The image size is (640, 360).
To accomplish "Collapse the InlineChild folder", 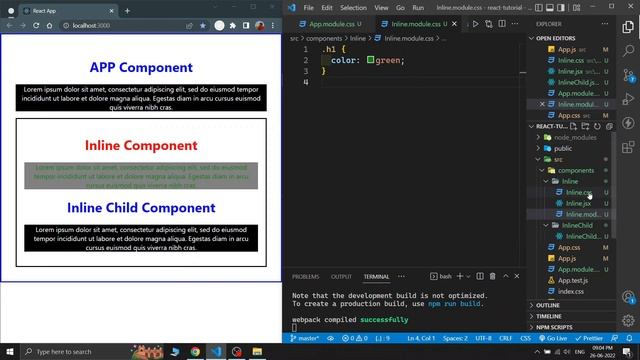I will (546, 225).
